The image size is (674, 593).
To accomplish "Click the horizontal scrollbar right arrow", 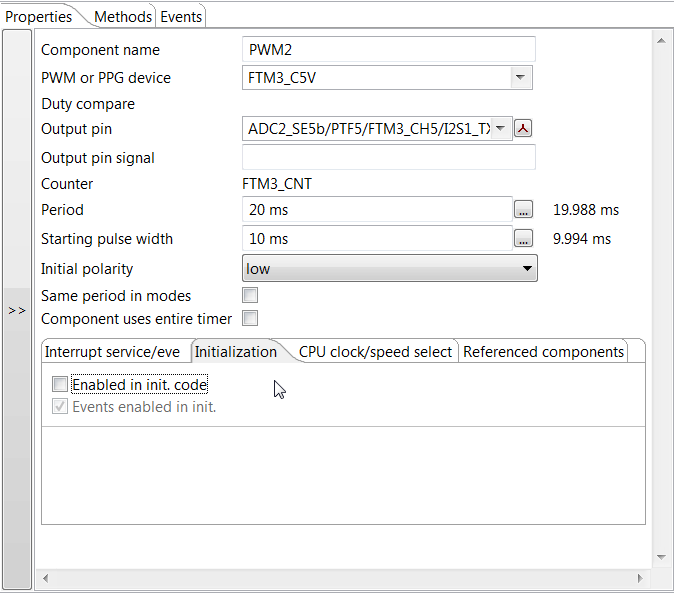I will (x=641, y=578).
